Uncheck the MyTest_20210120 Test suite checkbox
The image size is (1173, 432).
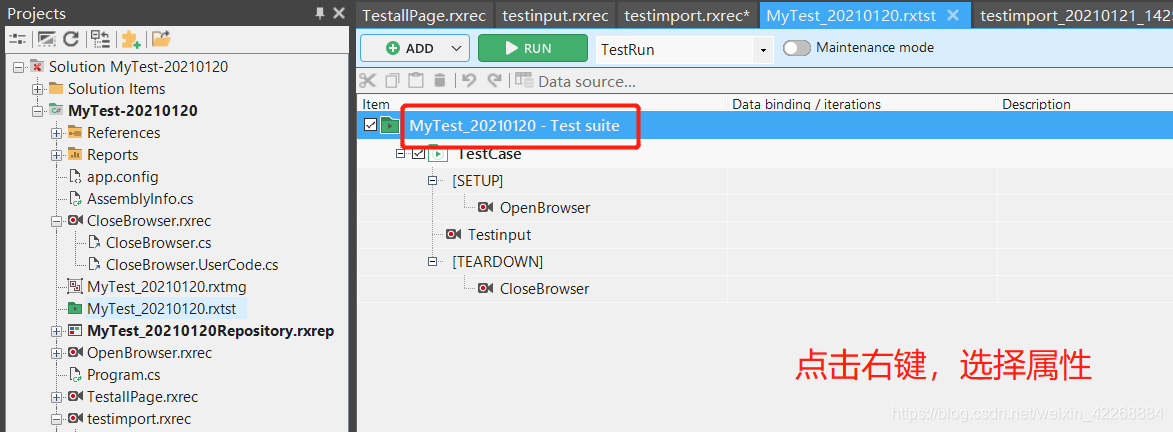(x=370, y=125)
